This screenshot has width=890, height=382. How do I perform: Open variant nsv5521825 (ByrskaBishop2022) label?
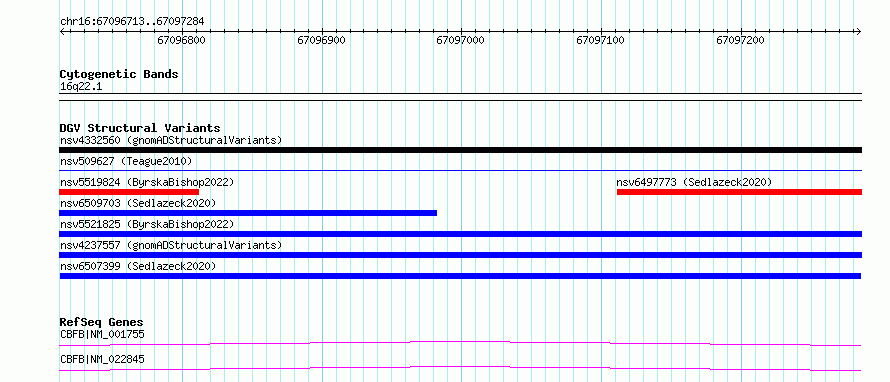pos(147,224)
